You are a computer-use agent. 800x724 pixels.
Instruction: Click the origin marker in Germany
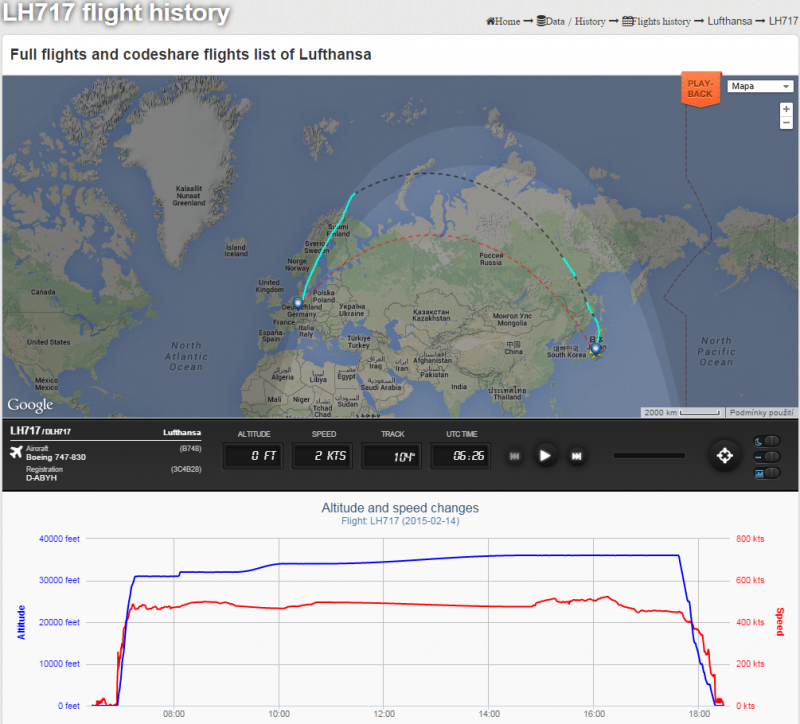pos(298,303)
